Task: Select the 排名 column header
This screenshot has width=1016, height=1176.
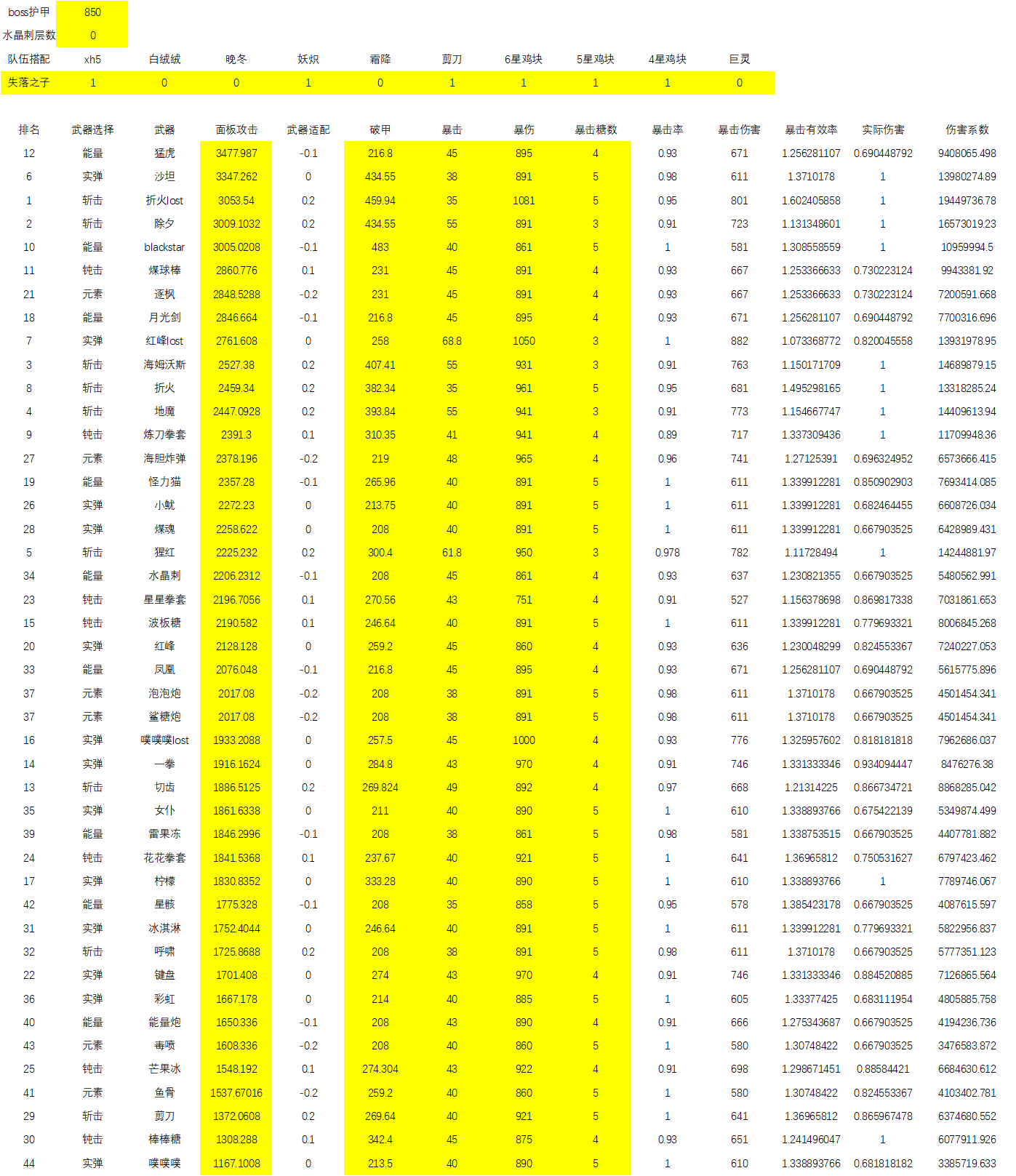Action: tap(29, 130)
